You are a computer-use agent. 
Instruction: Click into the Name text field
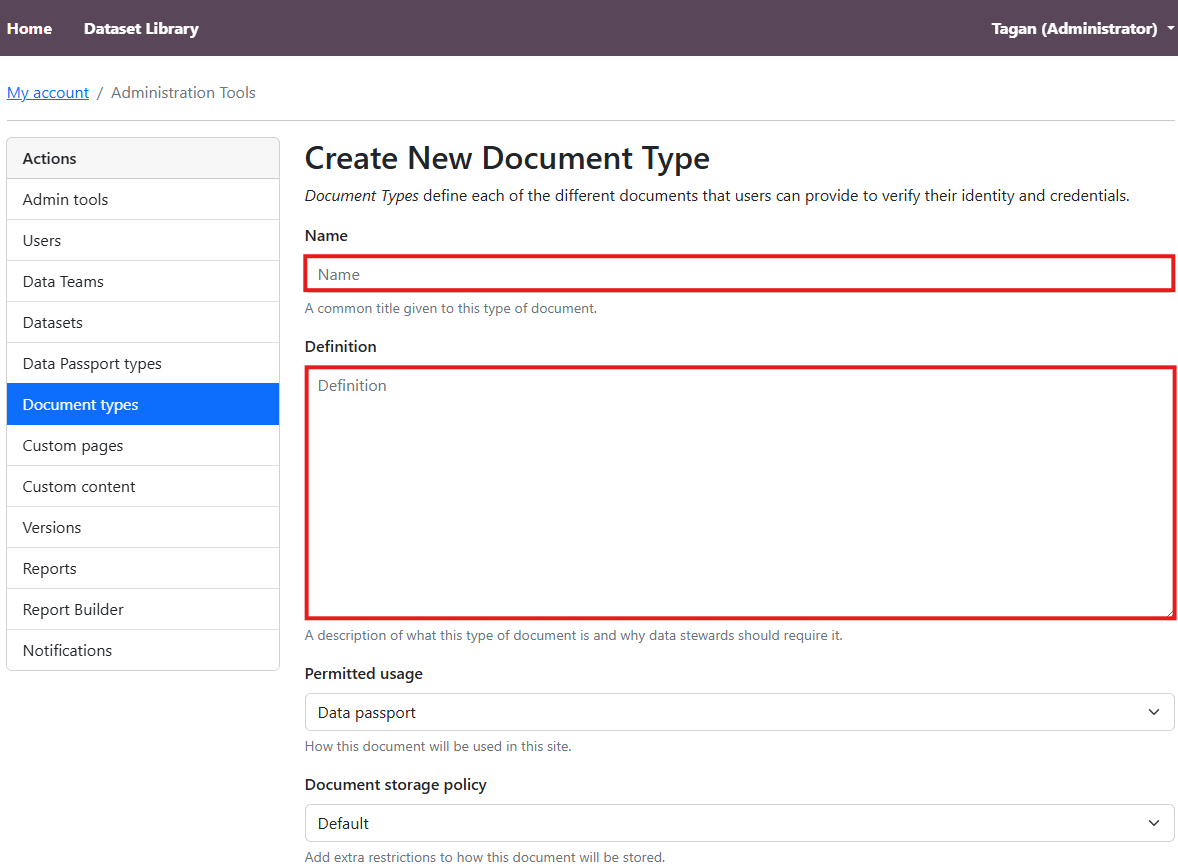point(739,274)
